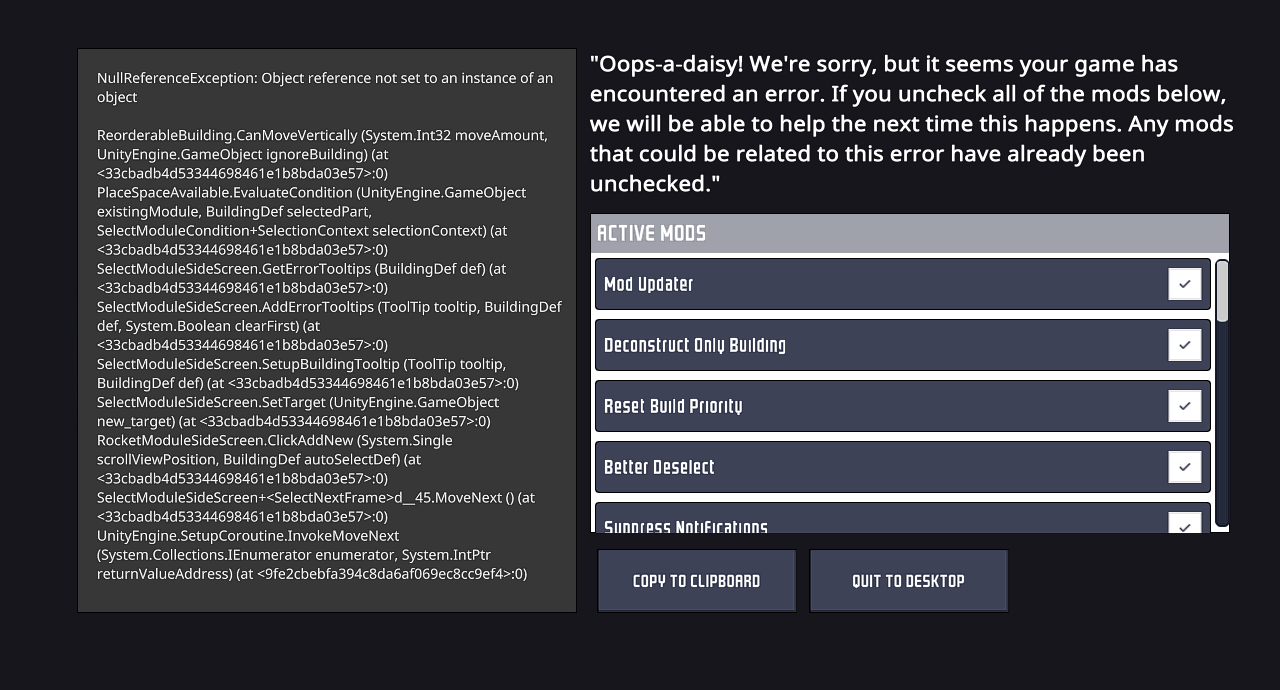Disable the Better Deselect mod checkbox

tap(1184, 467)
